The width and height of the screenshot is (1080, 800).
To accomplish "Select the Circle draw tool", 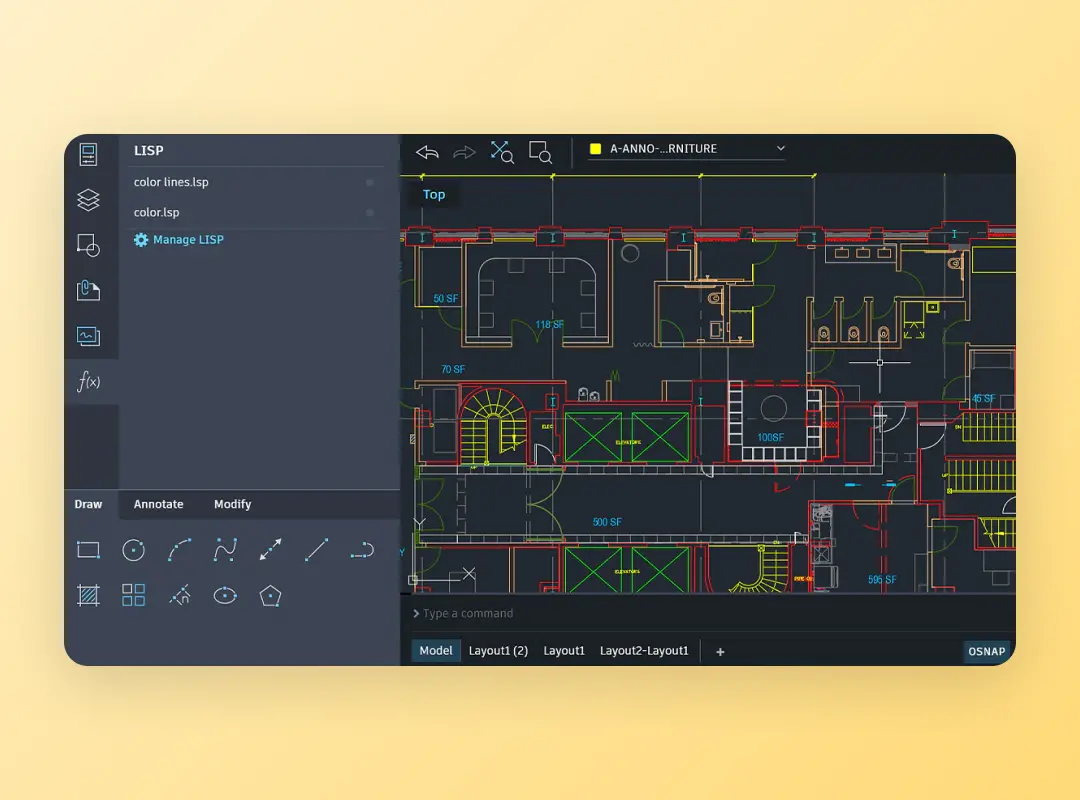I will click(x=134, y=549).
